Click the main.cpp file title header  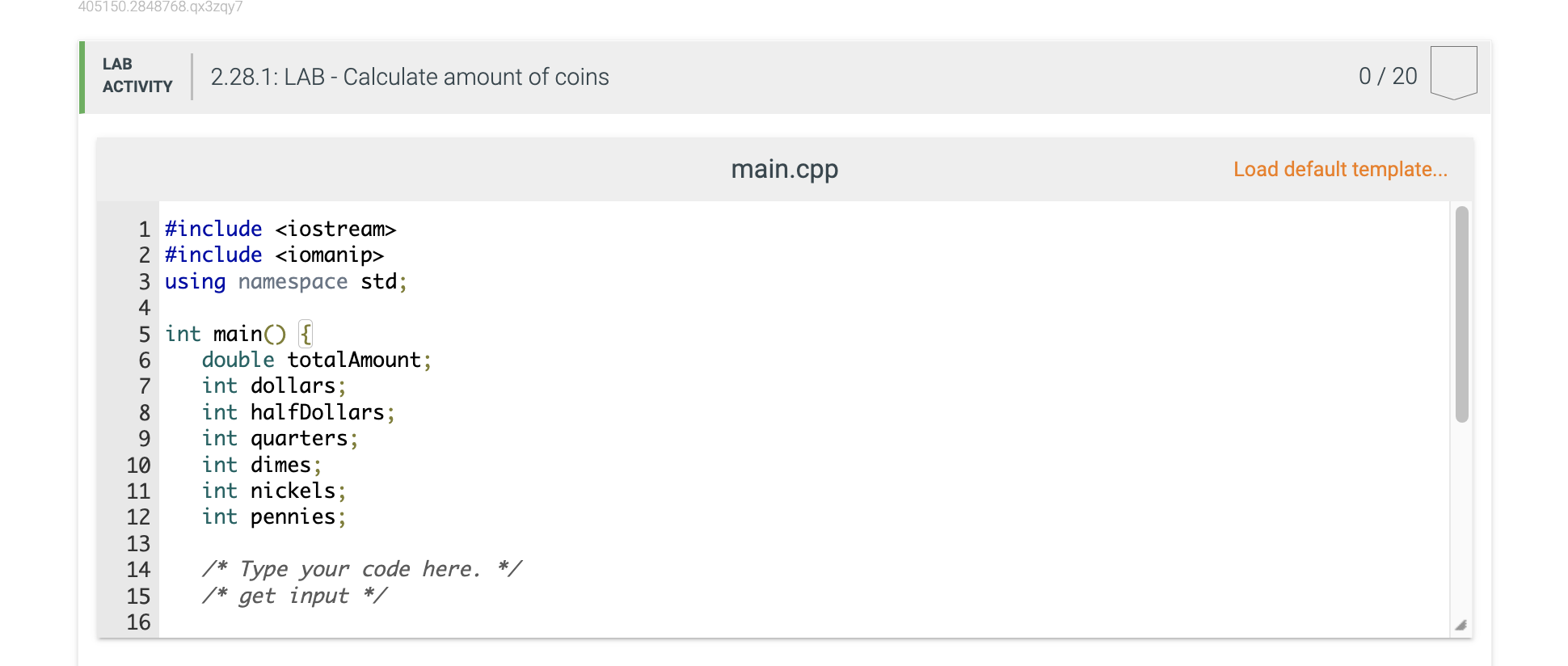(x=784, y=170)
